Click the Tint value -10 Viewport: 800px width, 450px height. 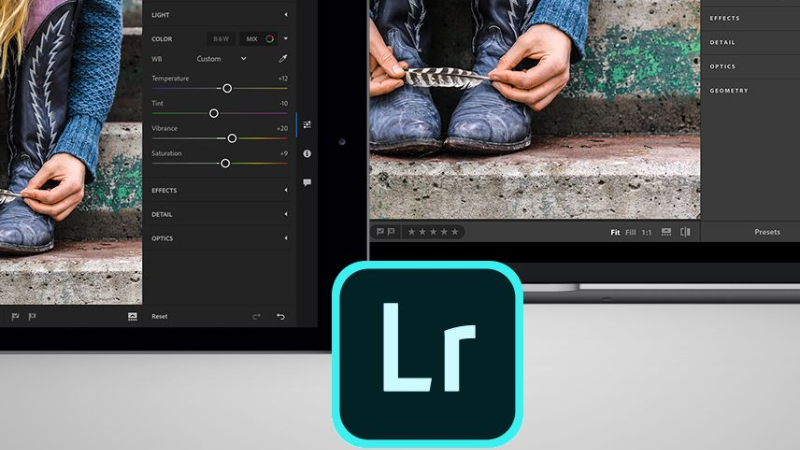coord(283,104)
